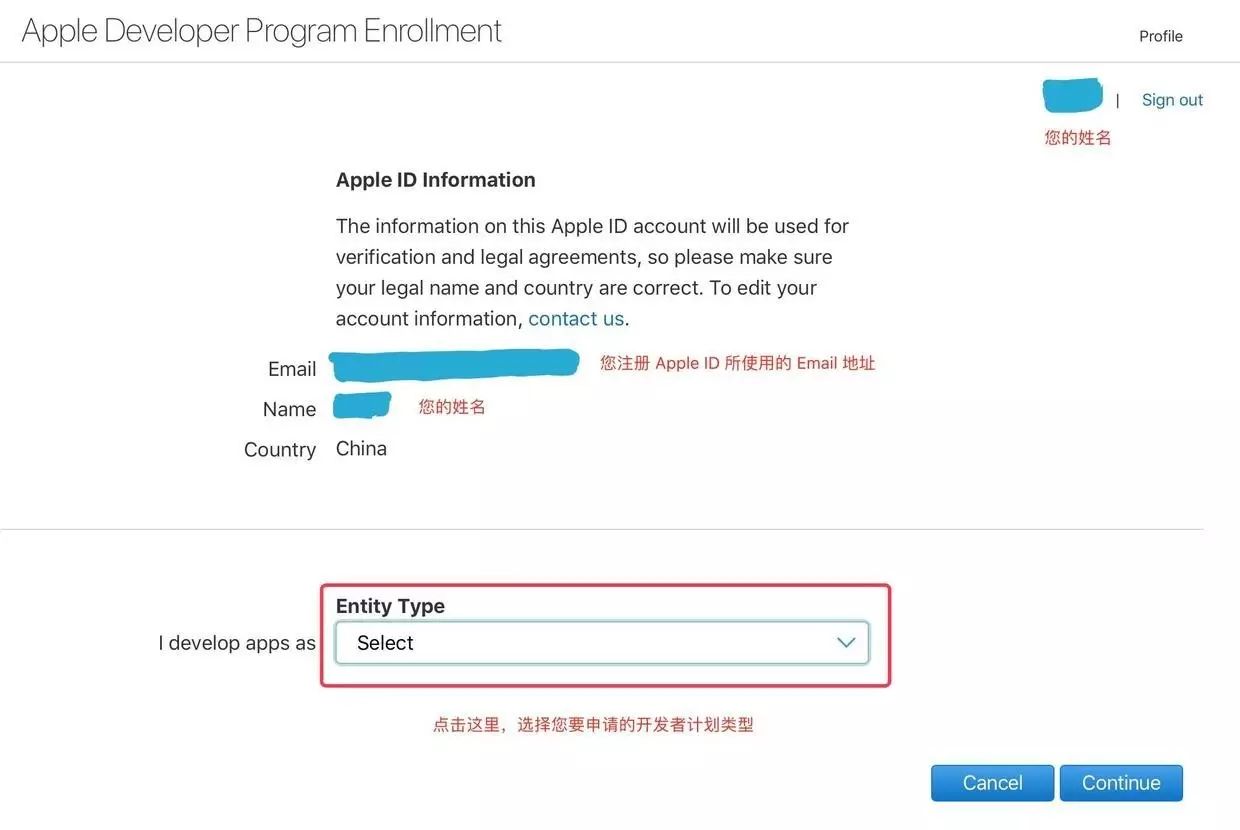Image resolution: width=1240 pixels, height=830 pixels.
Task: Click the Cancel button
Action: [992, 783]
